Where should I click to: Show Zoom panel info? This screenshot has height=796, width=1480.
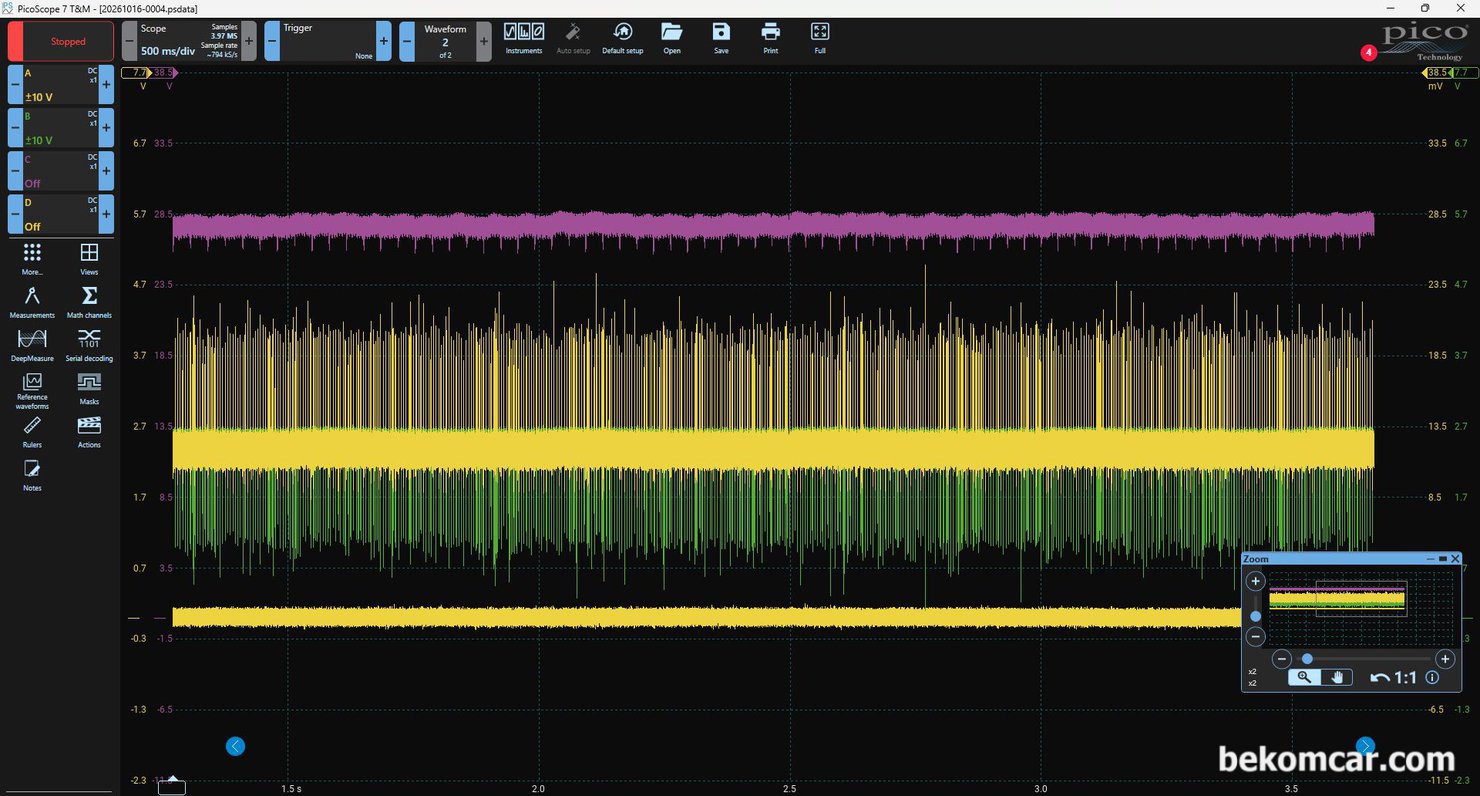pos(1432,677)
